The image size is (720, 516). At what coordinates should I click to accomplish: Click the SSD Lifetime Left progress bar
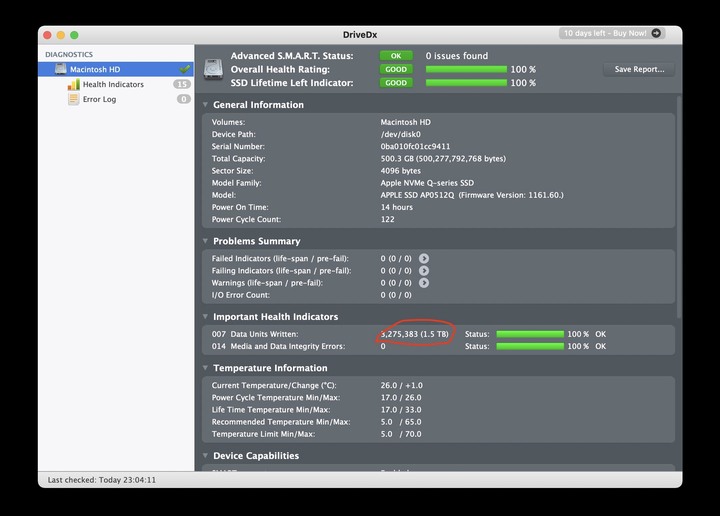[x=466, y=83]
